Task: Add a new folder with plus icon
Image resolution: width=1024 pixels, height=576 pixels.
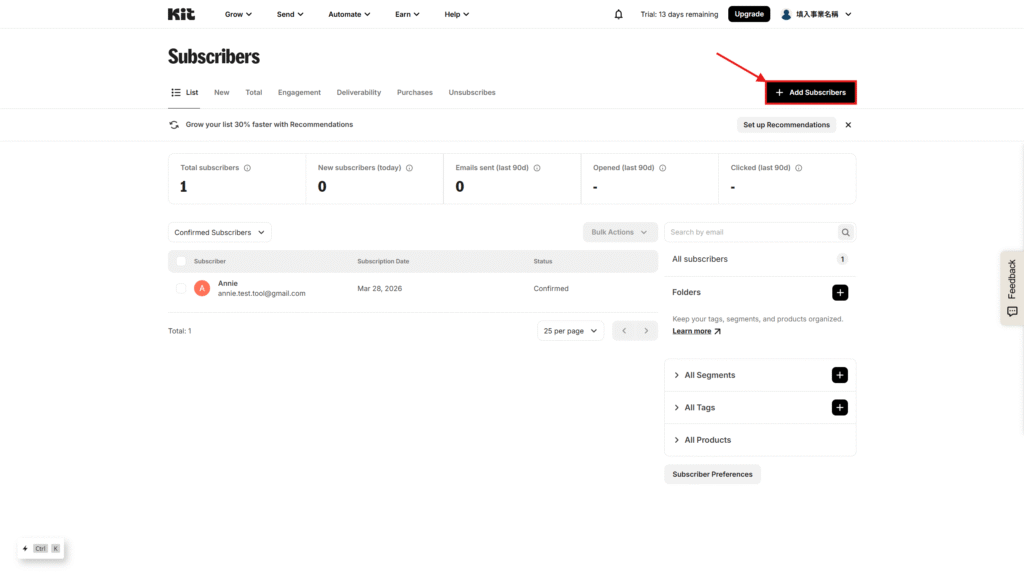Action: click(x=840, y=292)
